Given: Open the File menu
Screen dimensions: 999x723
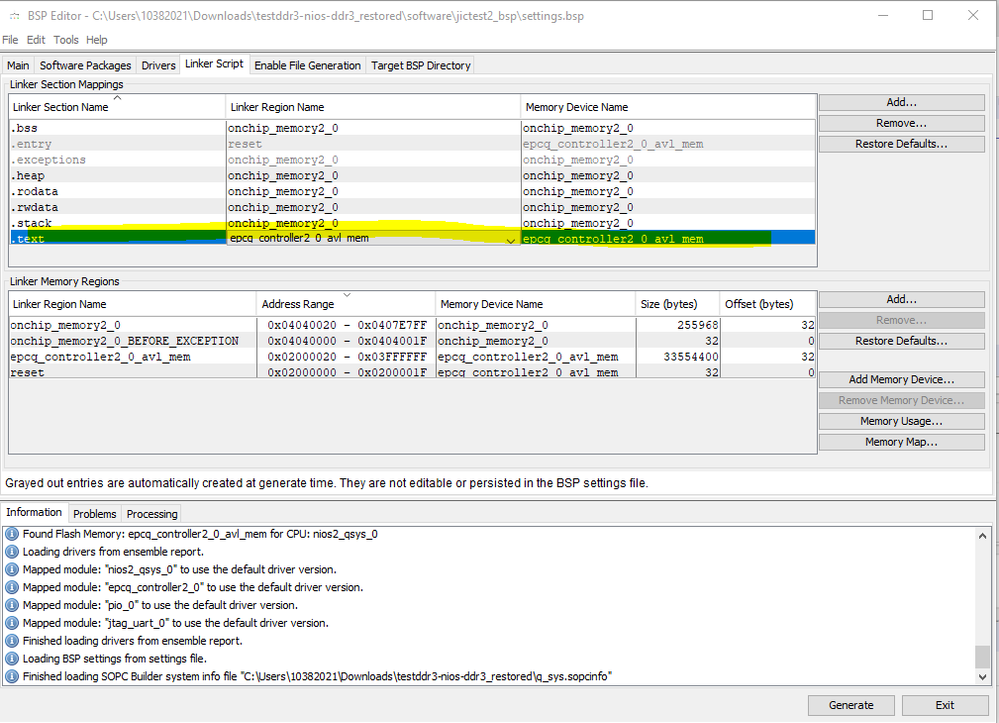Looking at the screenshot, I should click(10, 40).
